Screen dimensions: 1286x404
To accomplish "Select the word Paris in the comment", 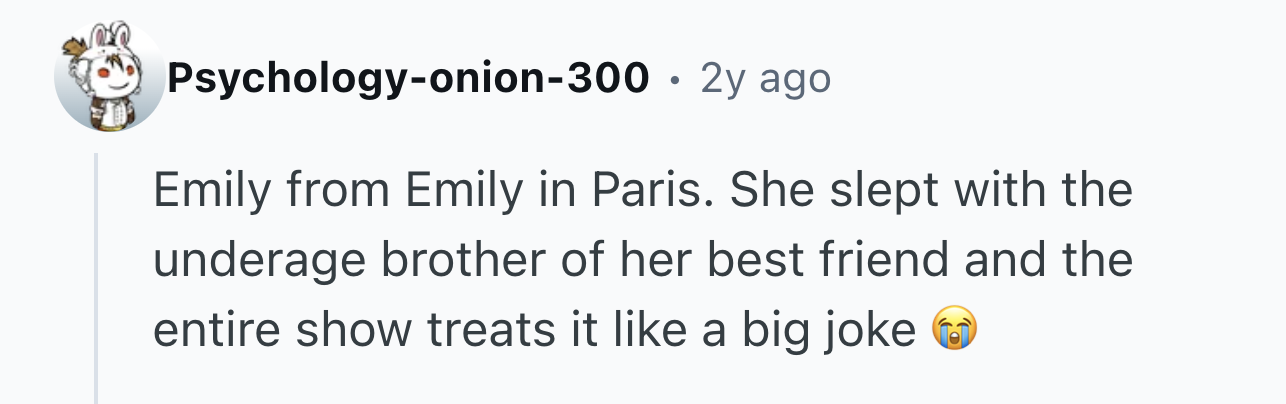I will [x=652, y=192].
